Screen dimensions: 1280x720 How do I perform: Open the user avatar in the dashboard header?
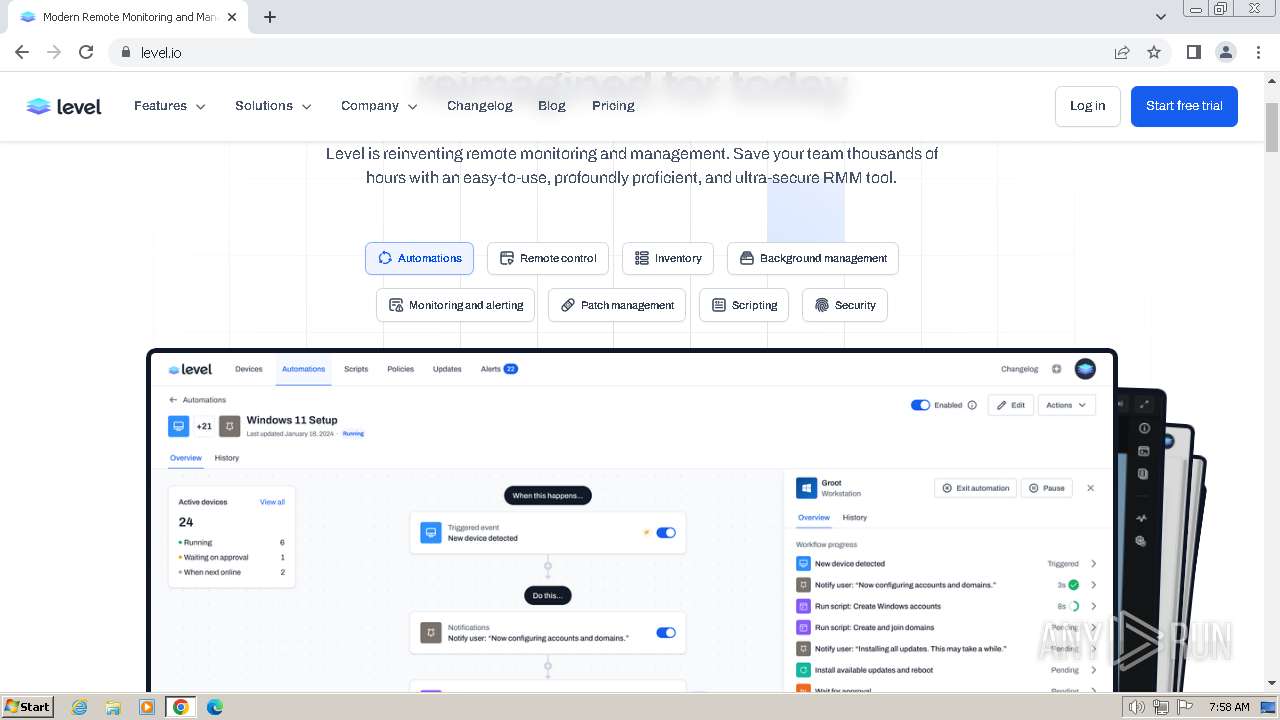[x=1085, y=369]
